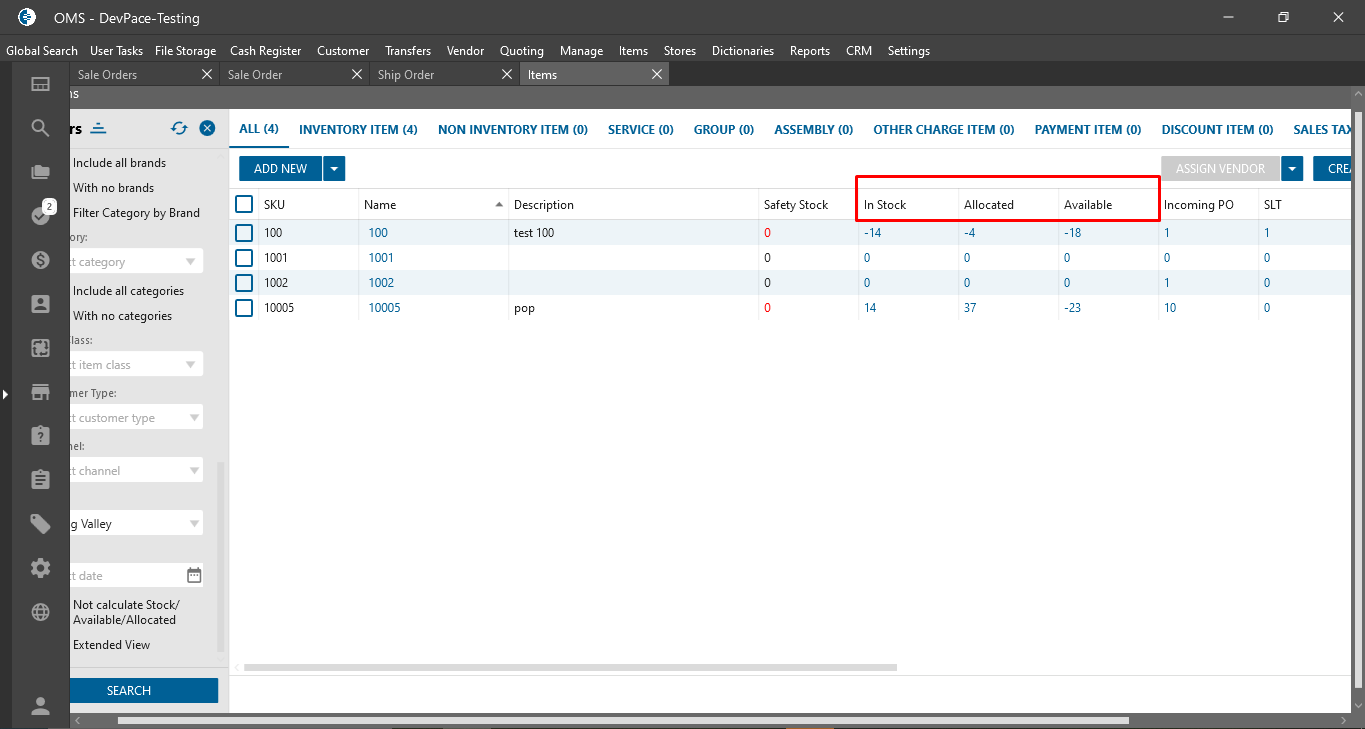Click the magnifier search icon in sidebar
Viewport: 1365px width, 729px height.
click(x=40, y=128)
